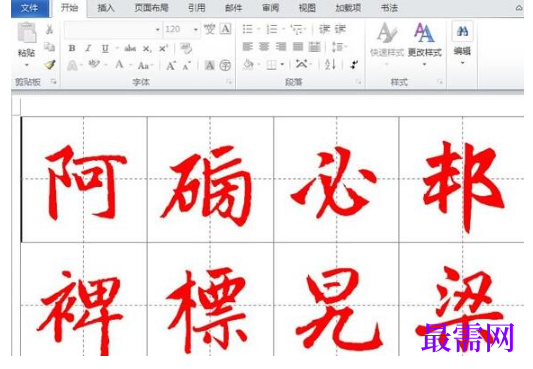Open the Styles (样式) pane launcher
The image size is (533, 369).
(440, 82)
